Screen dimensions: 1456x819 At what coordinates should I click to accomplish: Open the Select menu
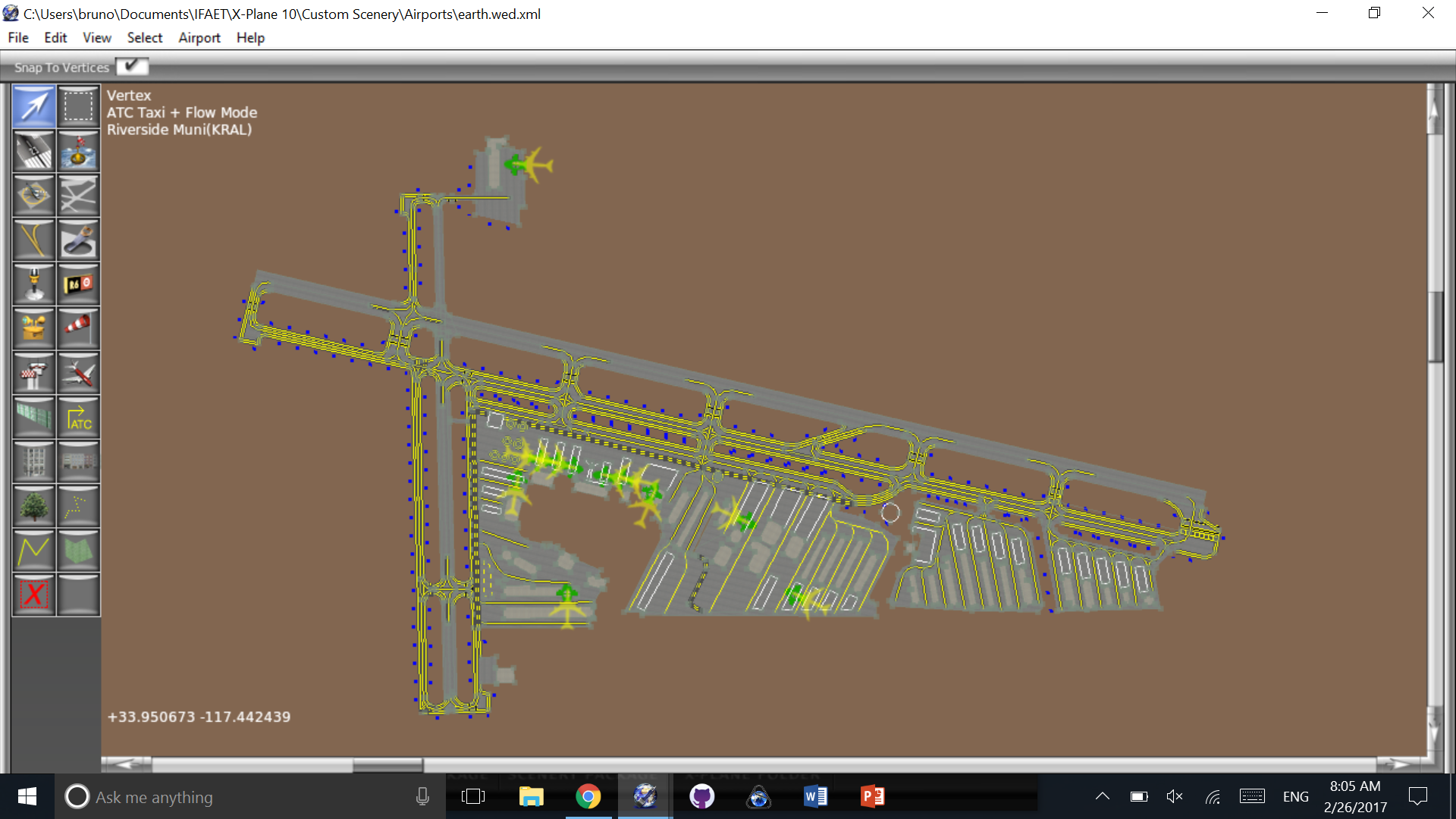pyautogui.click(x=144, y=38)
